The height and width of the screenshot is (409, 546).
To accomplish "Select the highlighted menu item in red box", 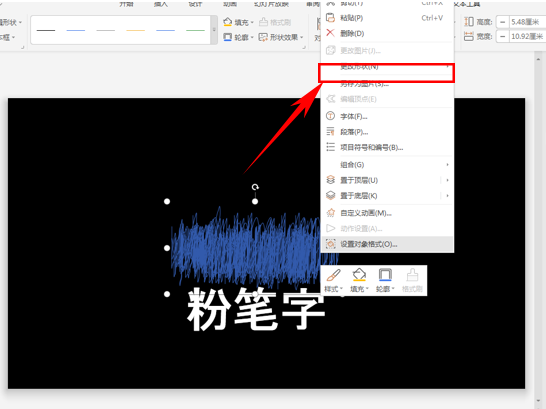I will pos(387,73).
